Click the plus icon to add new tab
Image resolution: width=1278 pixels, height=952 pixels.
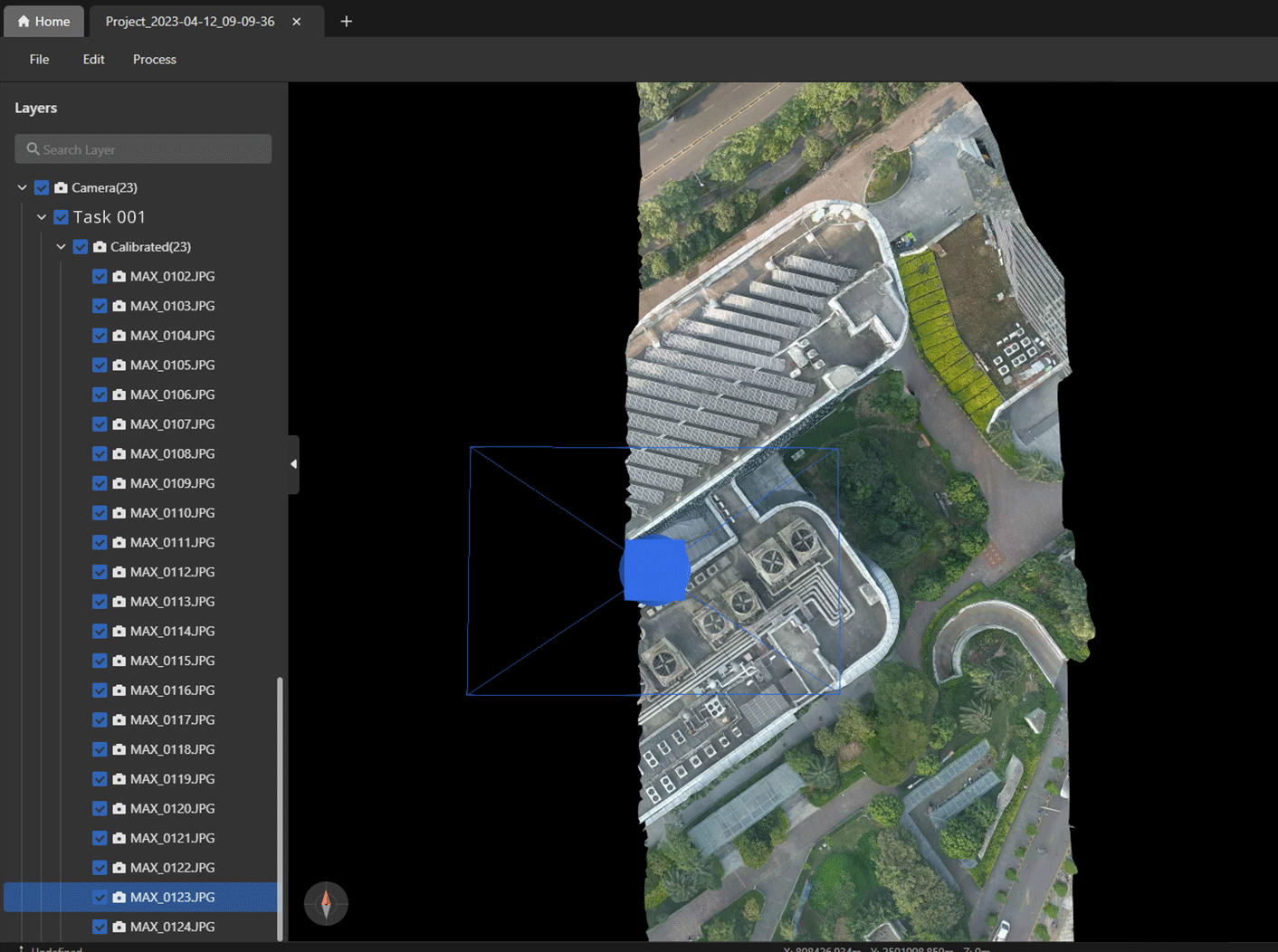(346, 21)
